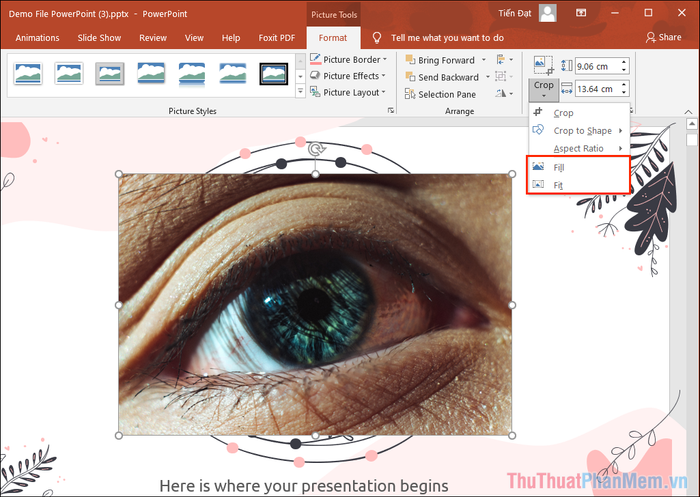Open the Crop to Shape submenu
This screenshot has height=497, width=700.
click(x=579, y=131)
